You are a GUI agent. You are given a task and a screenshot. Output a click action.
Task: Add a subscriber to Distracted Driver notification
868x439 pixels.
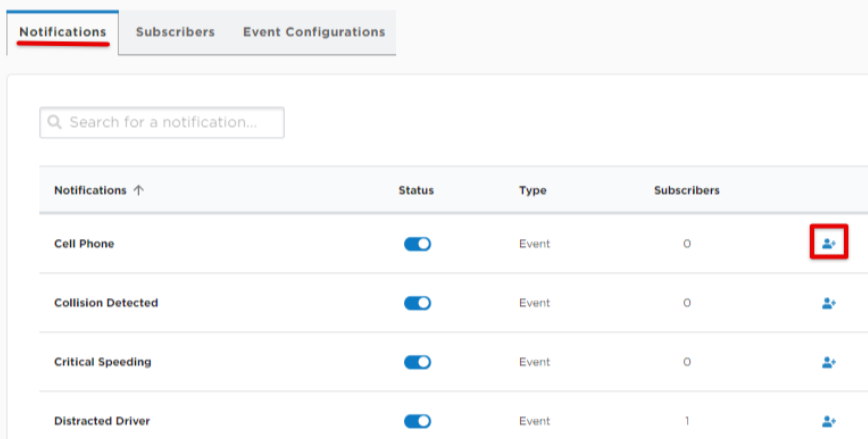[x=829, y=421]
